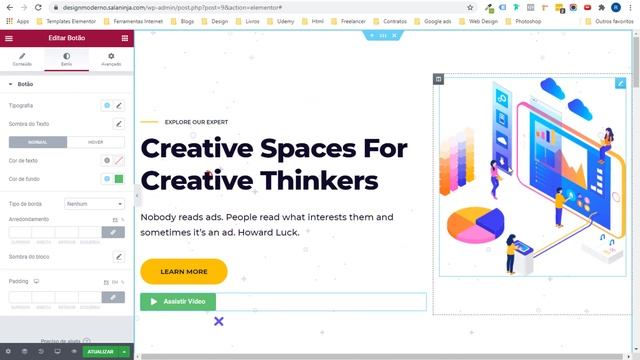Open the Apps shortcut in bookmarks bar
640x360 pixels.
(18, 21)
